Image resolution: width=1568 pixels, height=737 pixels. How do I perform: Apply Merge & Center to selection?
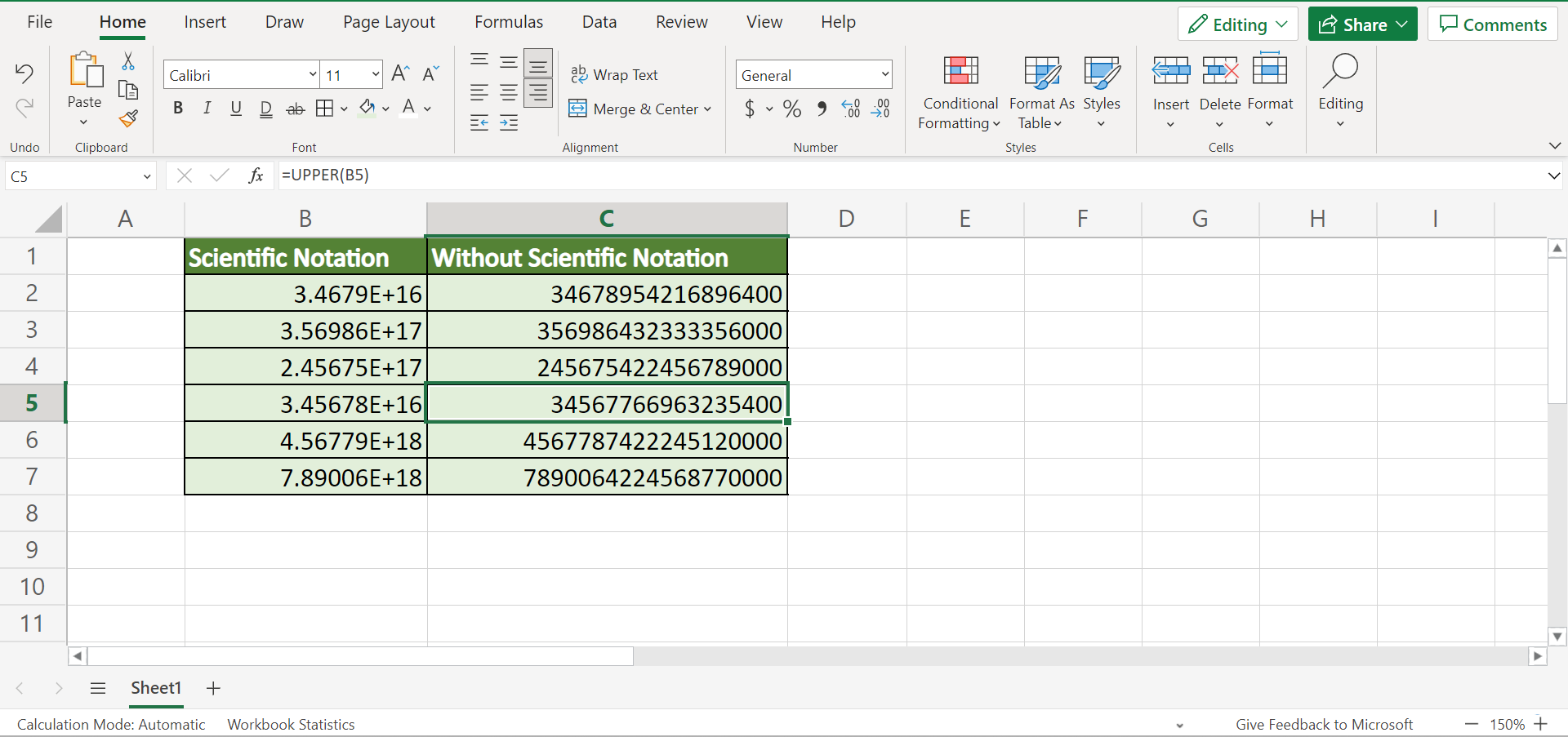(640, 109)
